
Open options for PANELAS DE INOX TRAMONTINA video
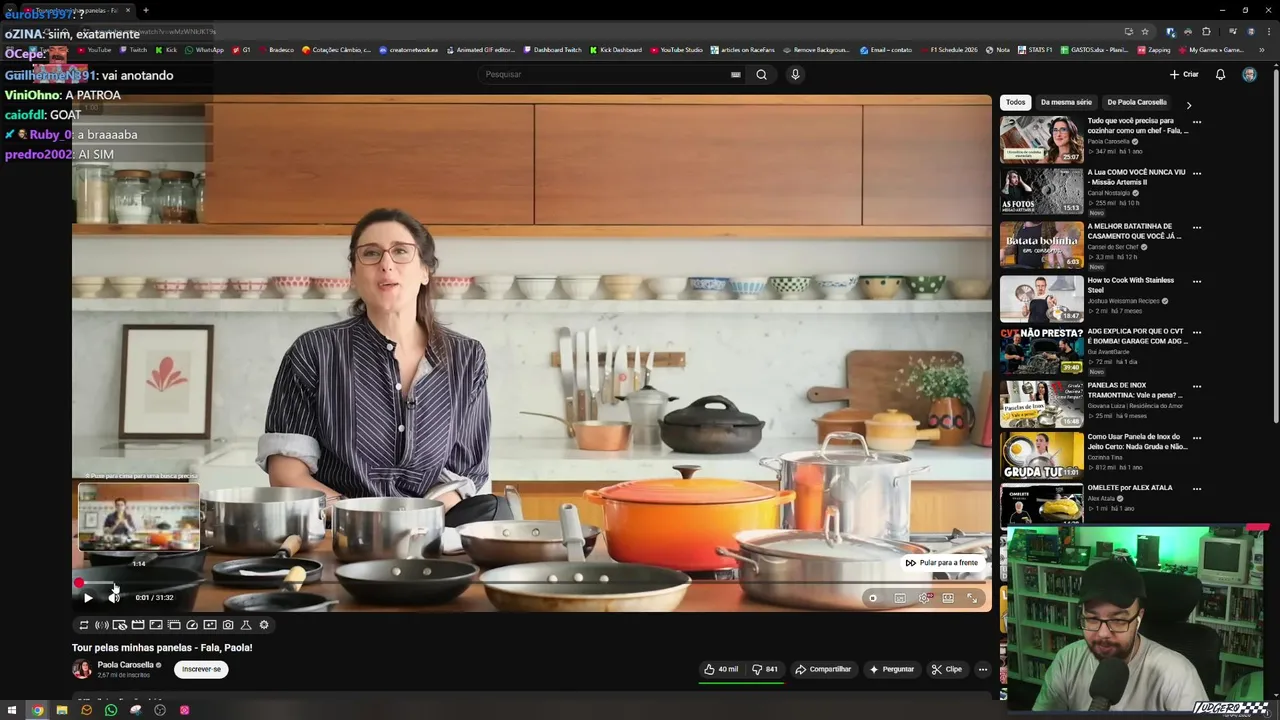point(1197,385)
